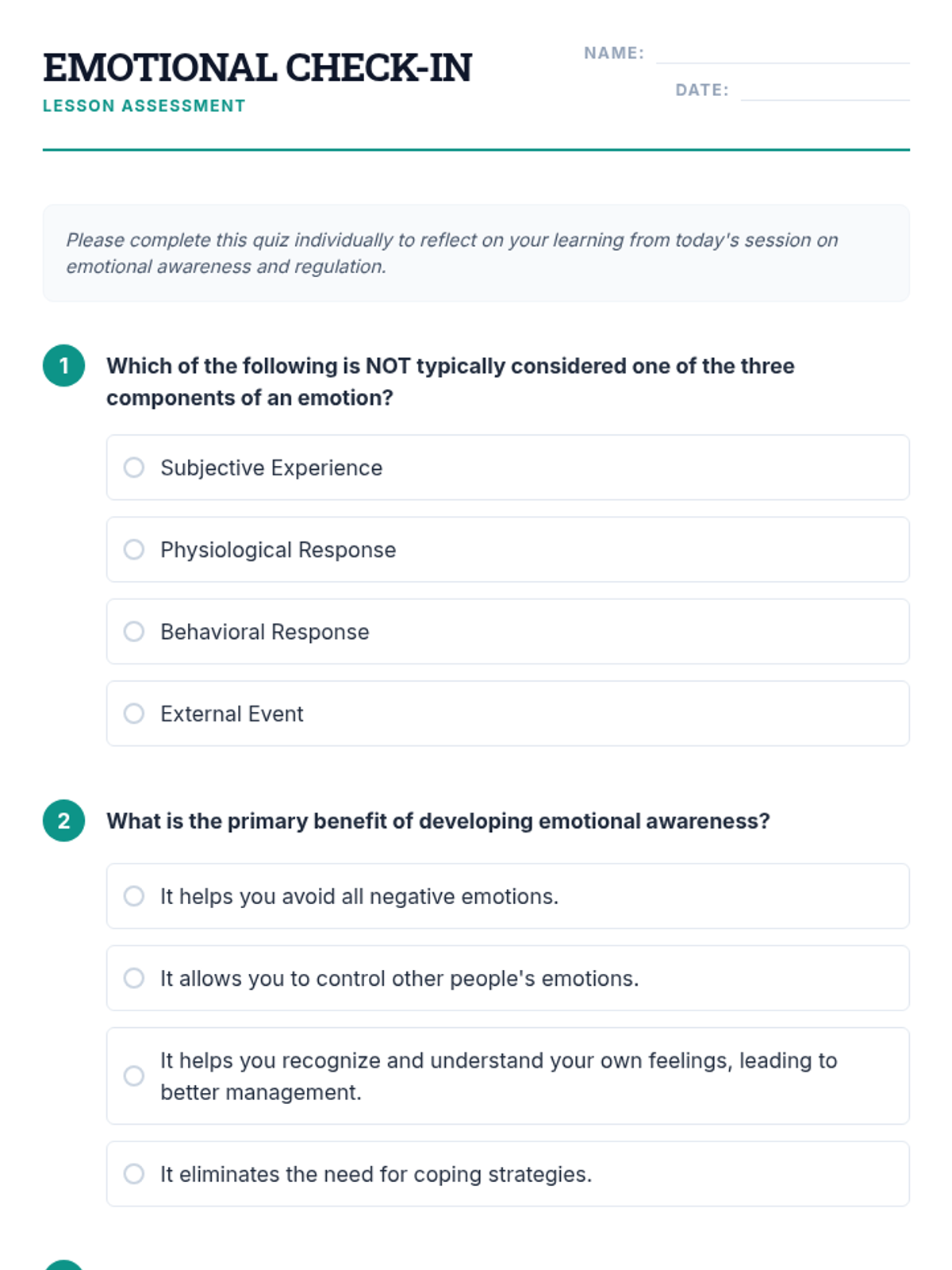Click the NAME label
This screenshot has height=1270, width=952.
(x=614, y=53)
